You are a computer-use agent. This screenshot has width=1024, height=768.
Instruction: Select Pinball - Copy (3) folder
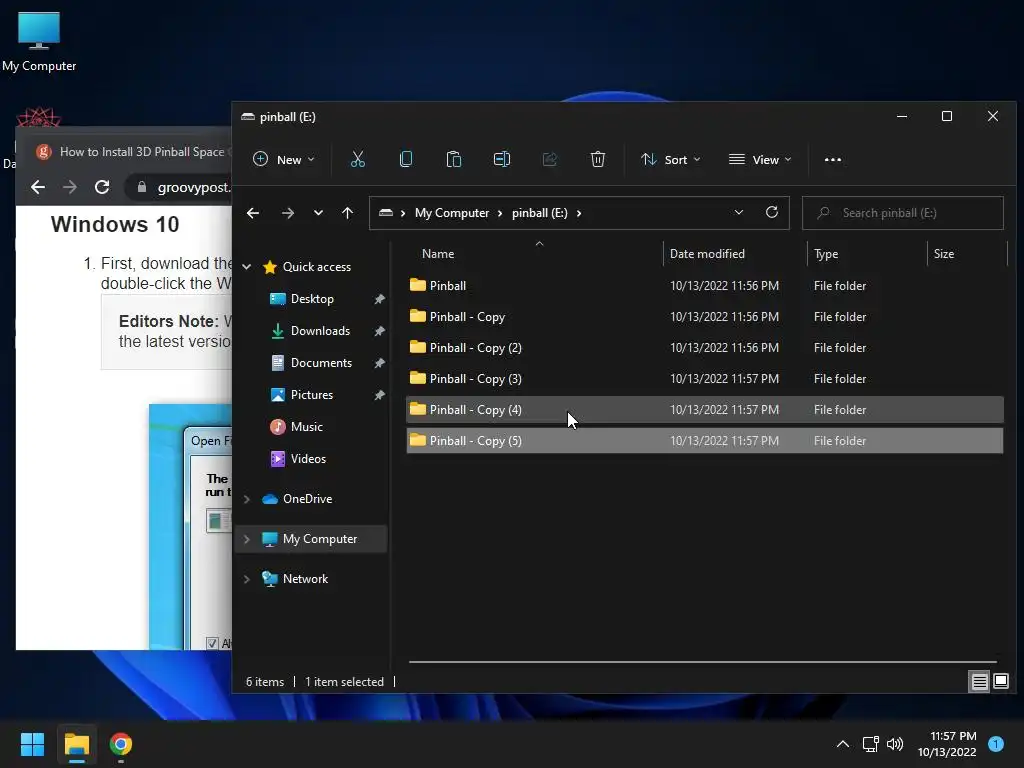point(705,379)
